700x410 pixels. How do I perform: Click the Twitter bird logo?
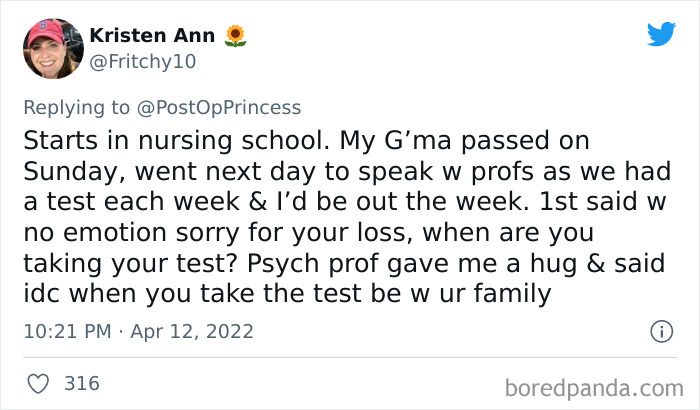point(661,34)
